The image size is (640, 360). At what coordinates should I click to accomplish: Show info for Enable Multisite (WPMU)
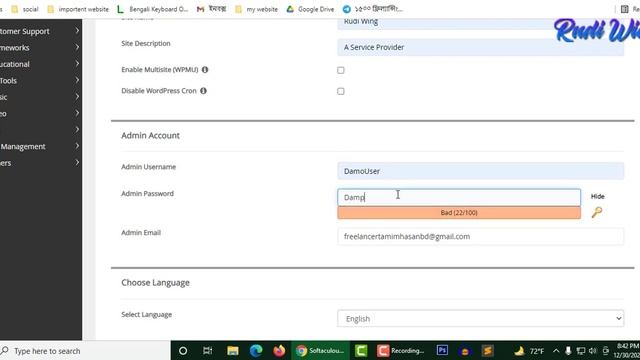[x=205, y=70]
